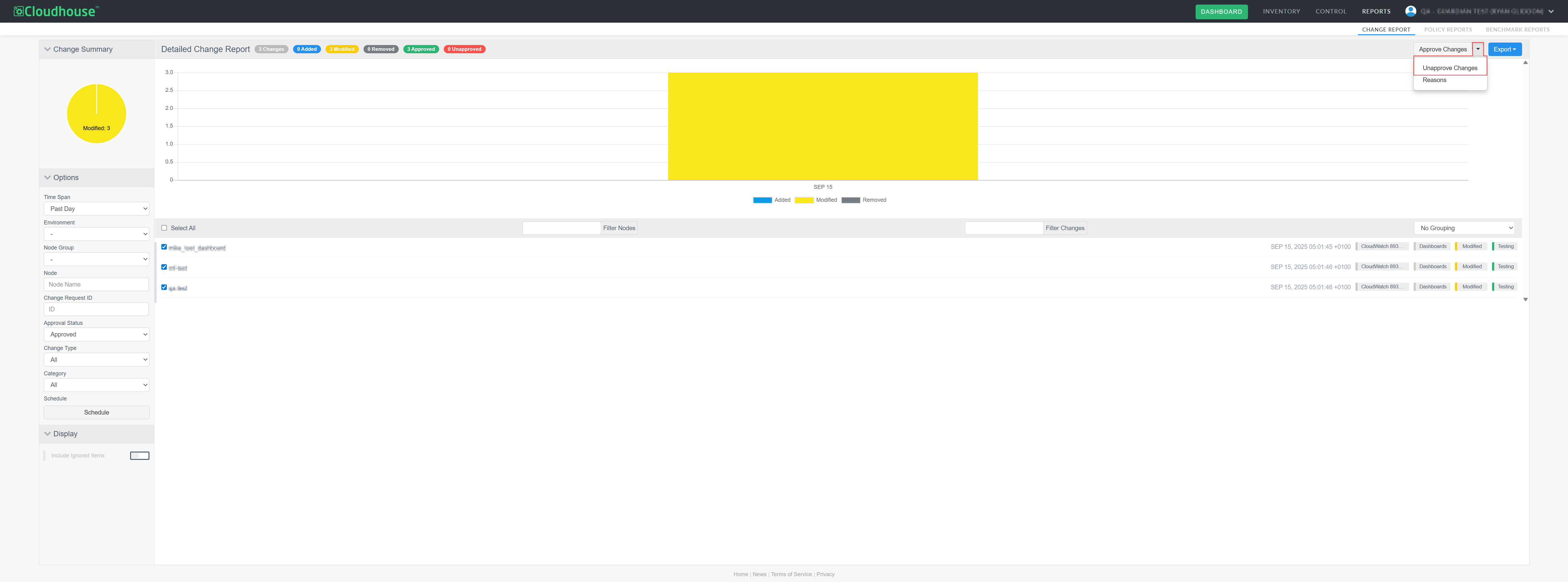This screenshot has width=1568, height=582.
Task: Click the Schedule button
Action: tap(96, 413)
